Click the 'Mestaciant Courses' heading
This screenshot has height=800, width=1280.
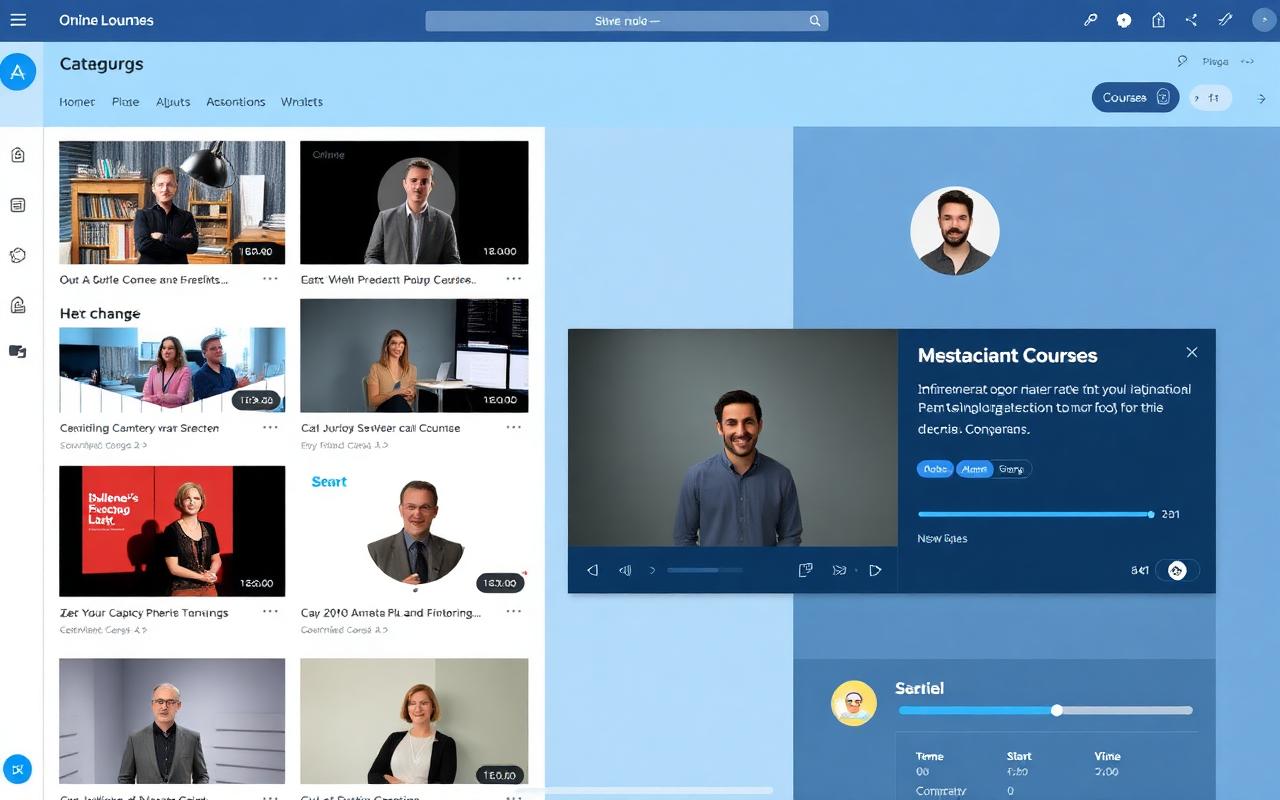coord(1007,355)
